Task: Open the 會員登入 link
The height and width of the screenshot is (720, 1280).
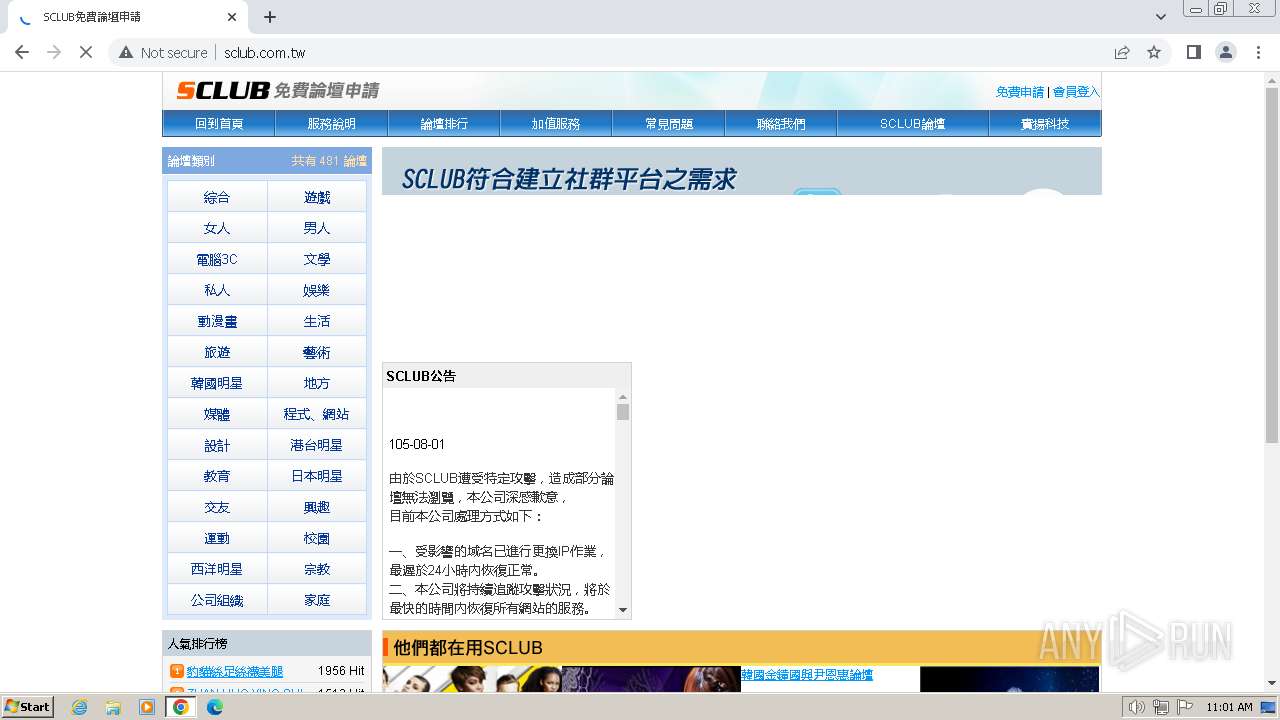Action: click(x=1075, y=92)
